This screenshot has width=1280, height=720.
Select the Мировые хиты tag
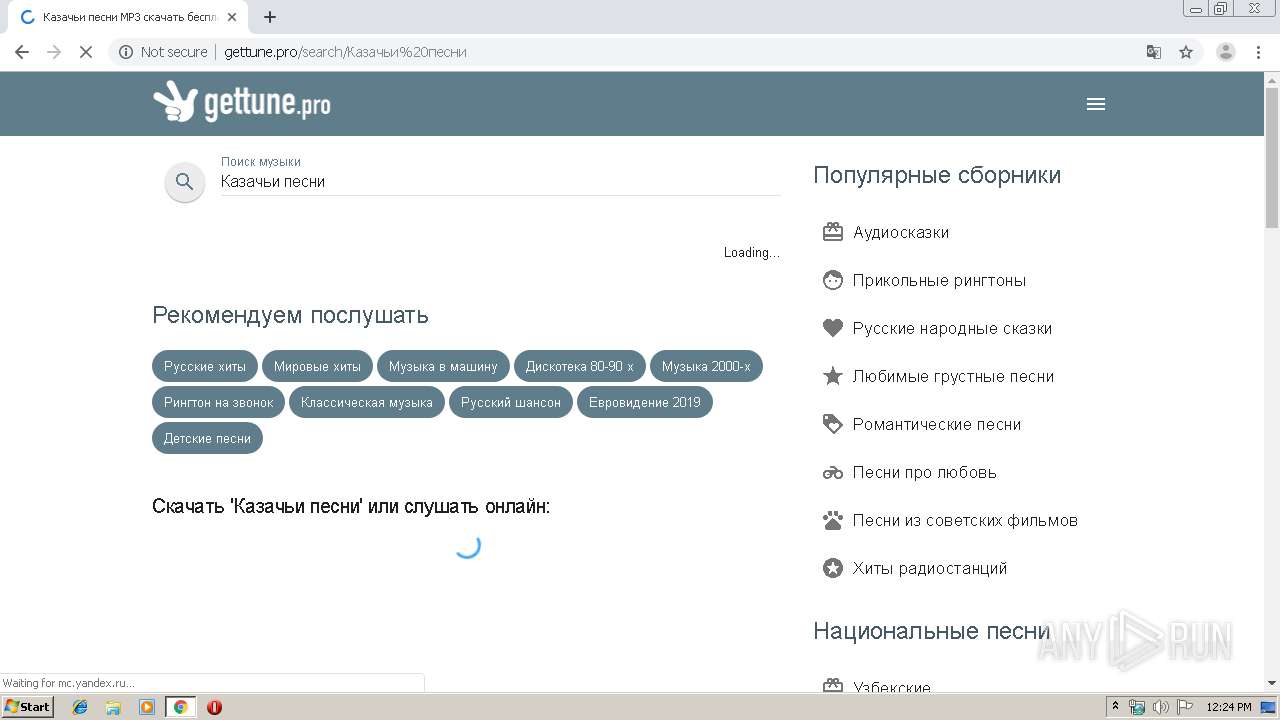317,366
